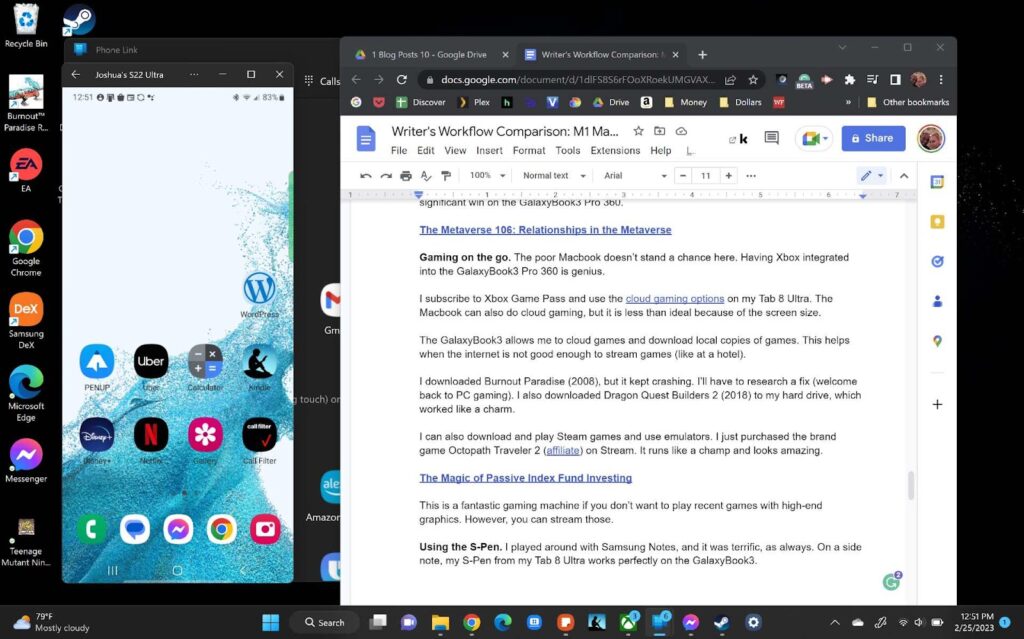Screen dimensions: 1024x639
Task: Bookmark this page with star in address bar
Action: click(x=753, y=80)
